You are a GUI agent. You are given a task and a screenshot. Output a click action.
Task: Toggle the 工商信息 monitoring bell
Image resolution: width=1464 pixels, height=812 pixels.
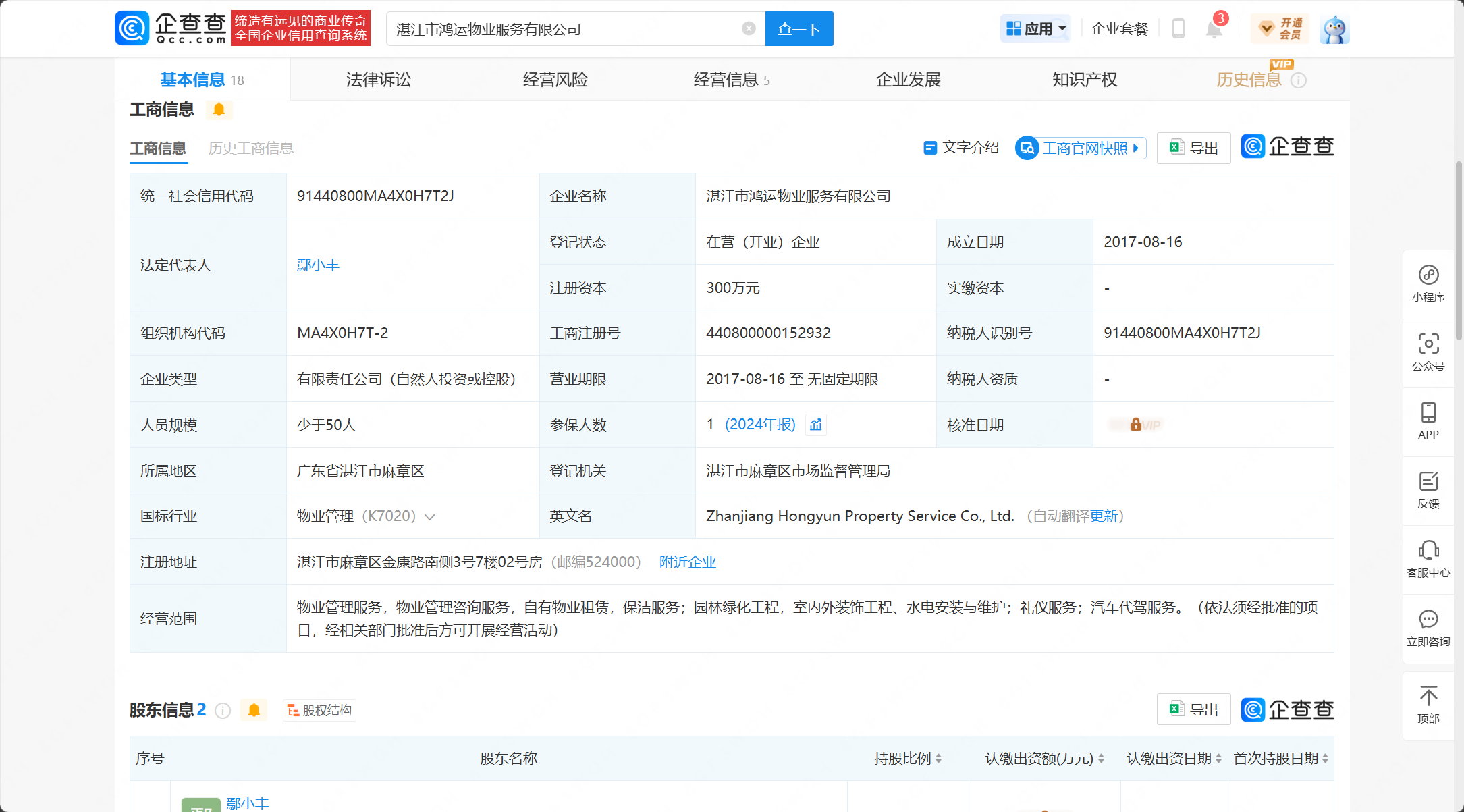tap(219, 109)
